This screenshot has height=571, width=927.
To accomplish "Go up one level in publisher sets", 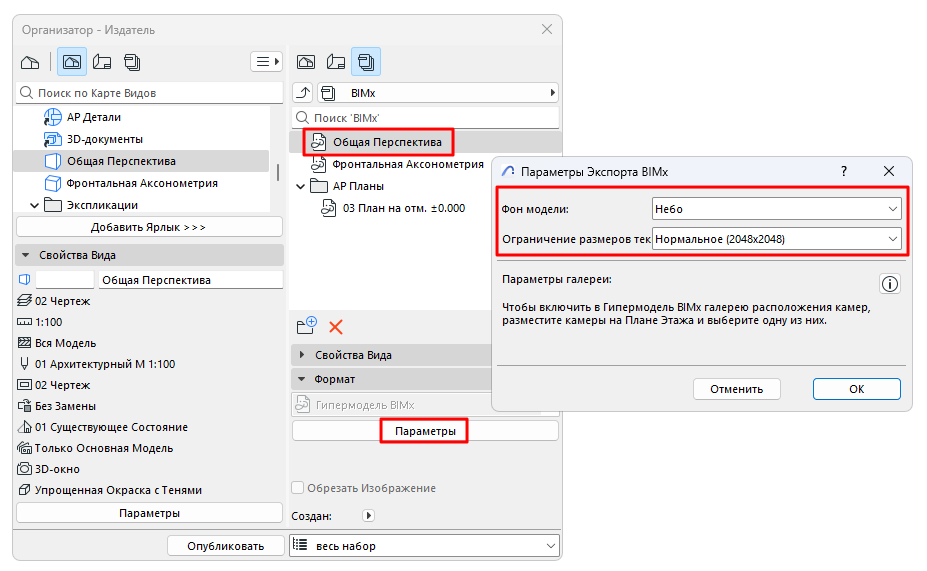I will 303,93.
